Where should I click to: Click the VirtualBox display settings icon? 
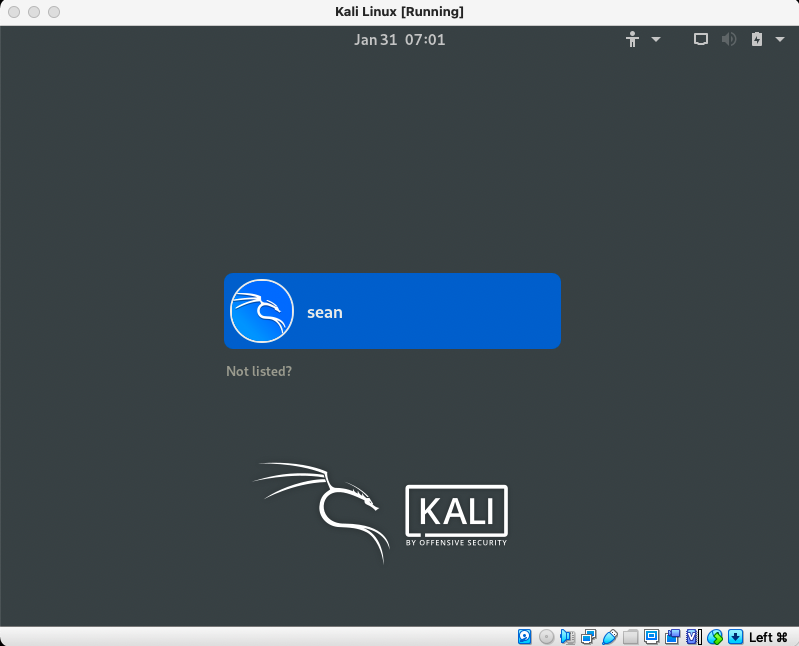(x=651, y=636)
